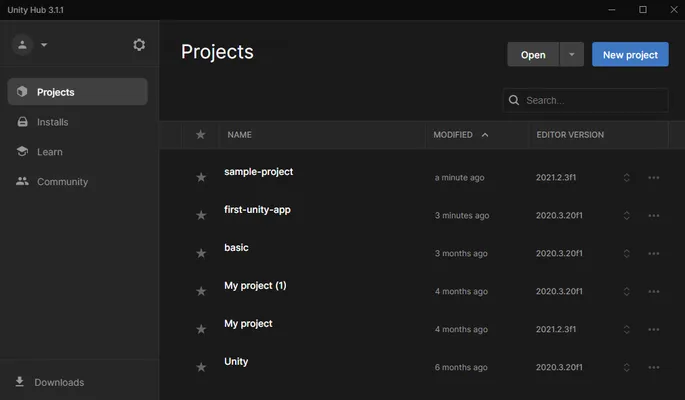Open Preferences via the gear icon

[139, 45]
